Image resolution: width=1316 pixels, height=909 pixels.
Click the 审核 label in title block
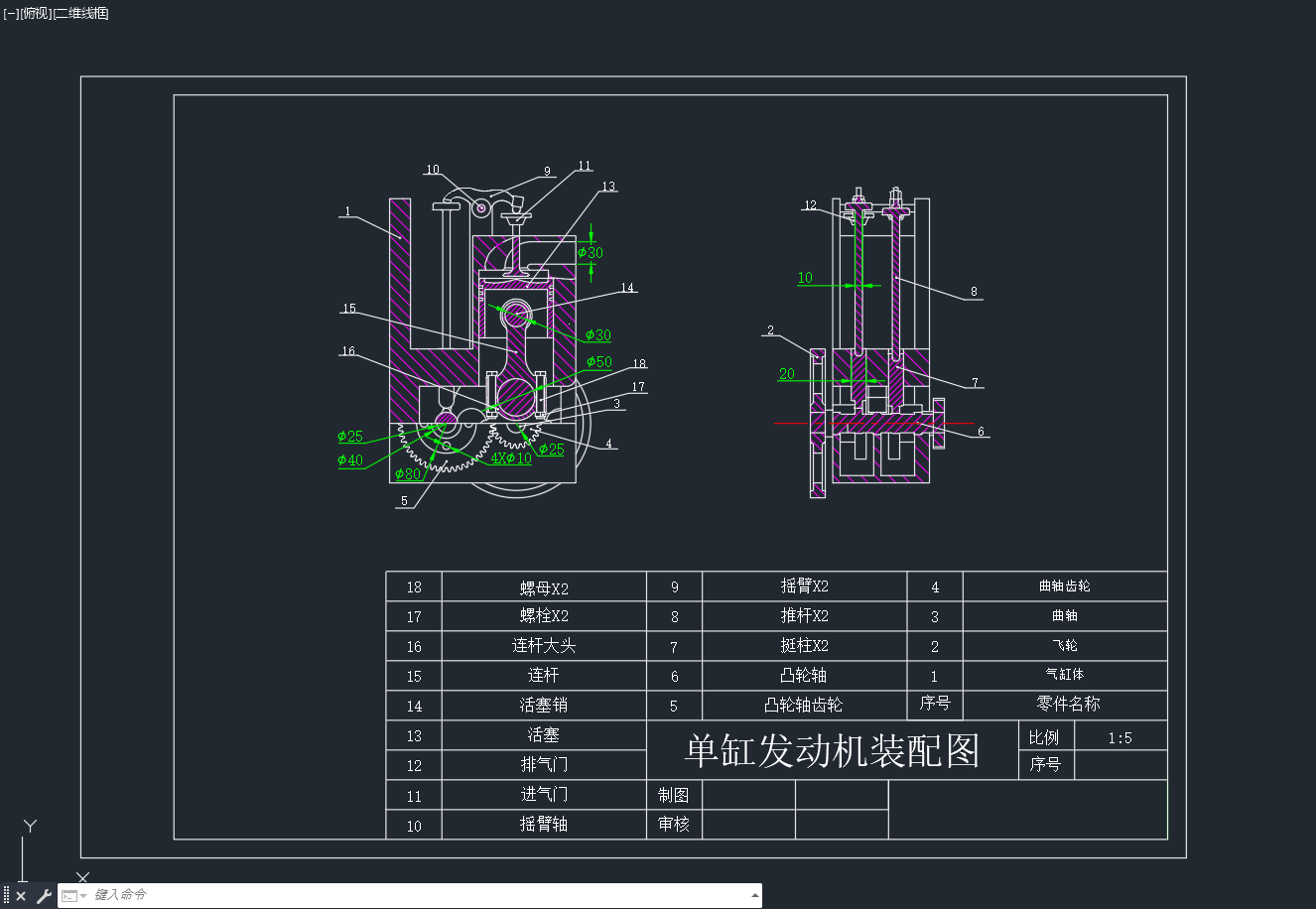point(674,824)
